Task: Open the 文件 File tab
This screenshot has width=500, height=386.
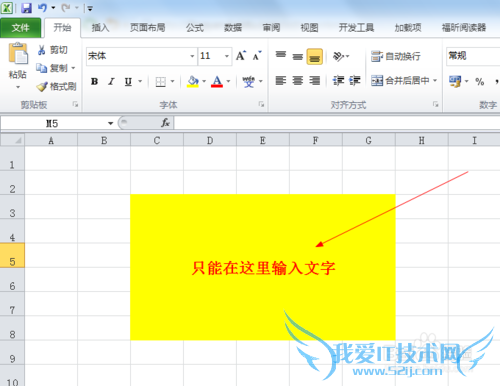Action: pos(21,28)
